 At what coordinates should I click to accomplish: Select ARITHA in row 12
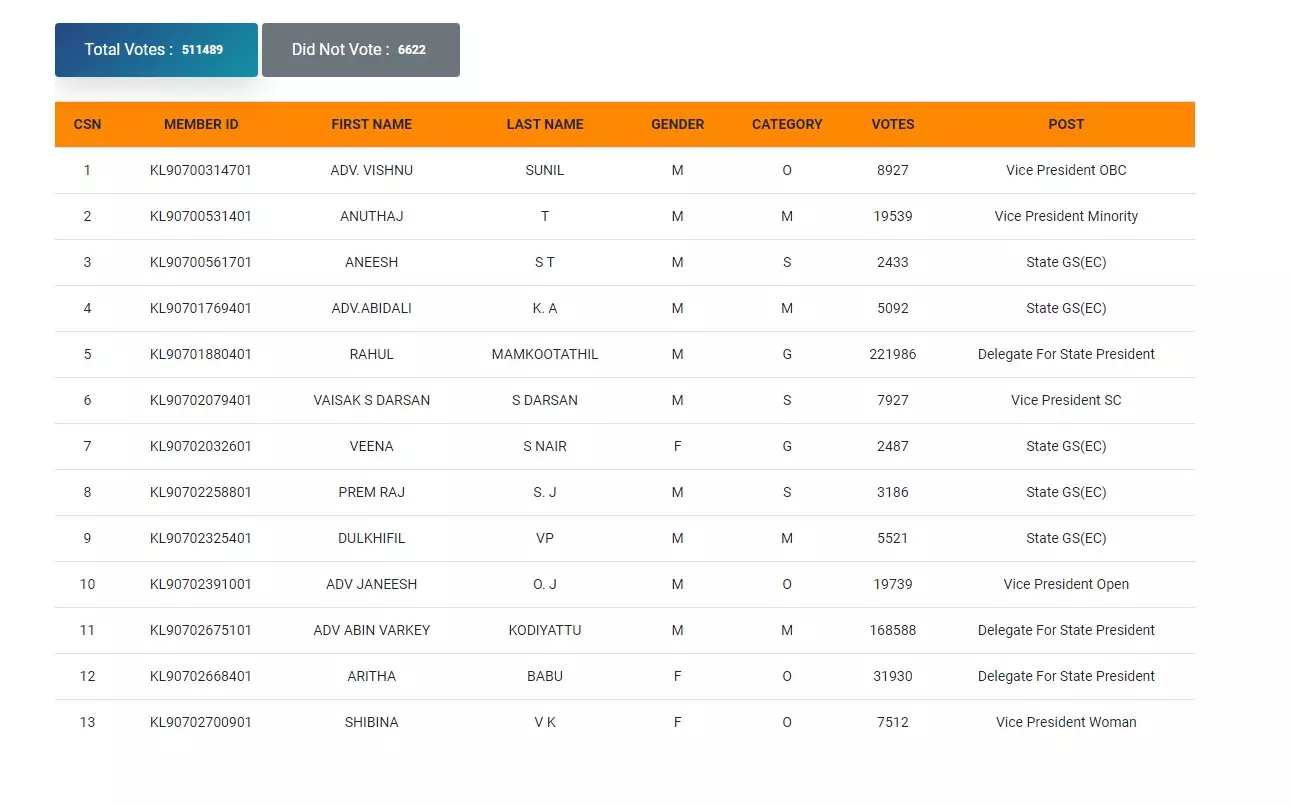click(371, 676)
